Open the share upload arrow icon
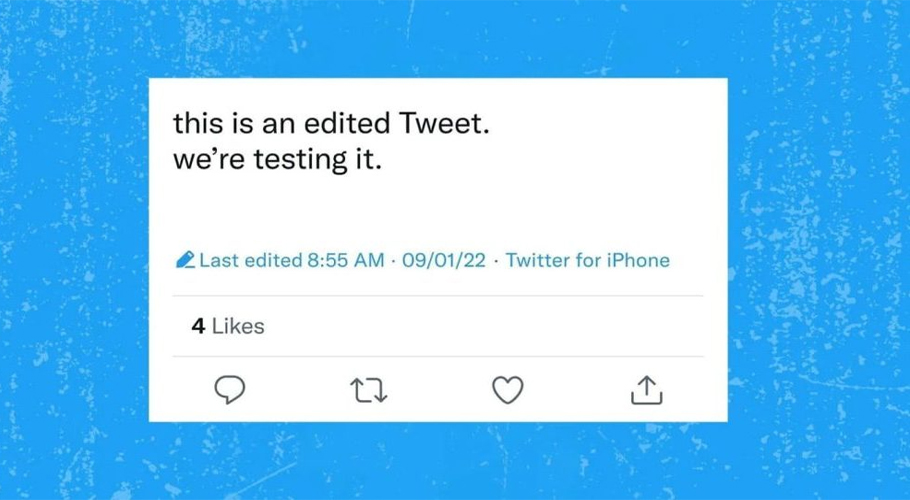910x500 pixels. click(x=647, y=390)
